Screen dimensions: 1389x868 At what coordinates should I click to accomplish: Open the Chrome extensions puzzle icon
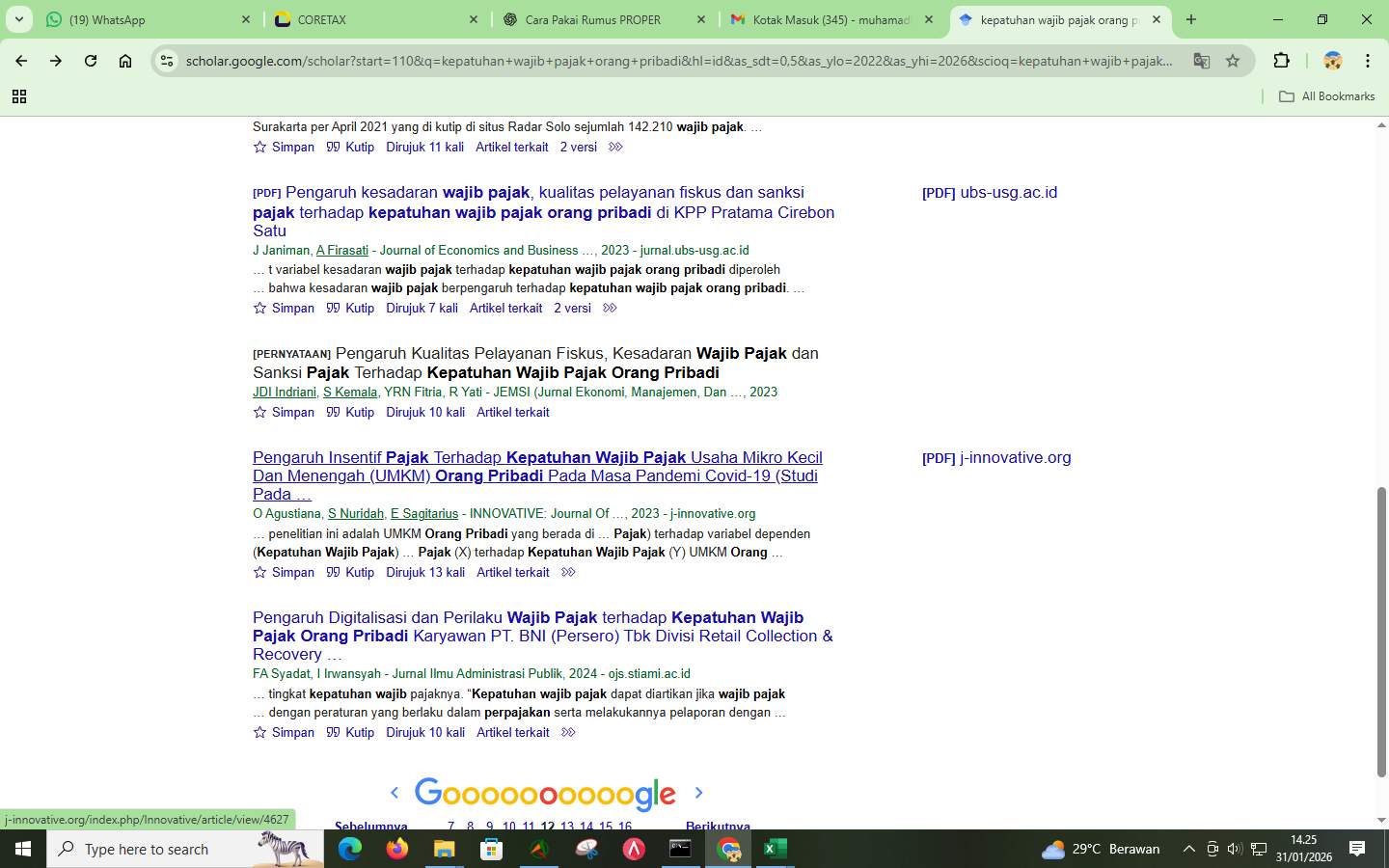tap(1281, 60)
